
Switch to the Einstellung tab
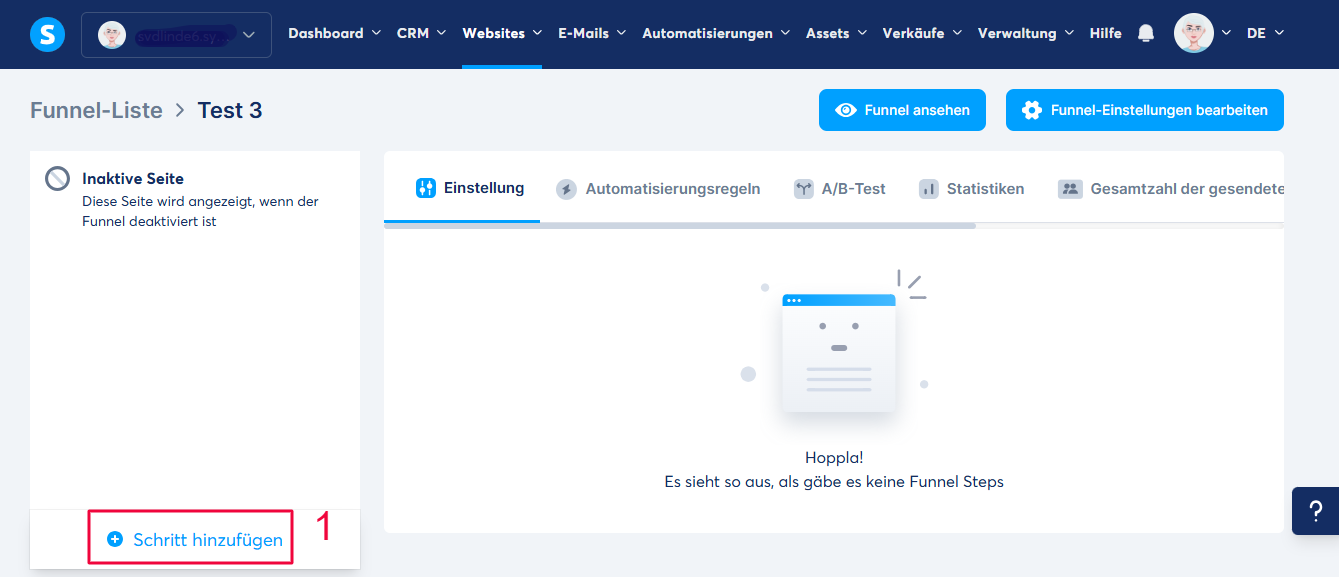pyautogui.click(x=470, y=188)
